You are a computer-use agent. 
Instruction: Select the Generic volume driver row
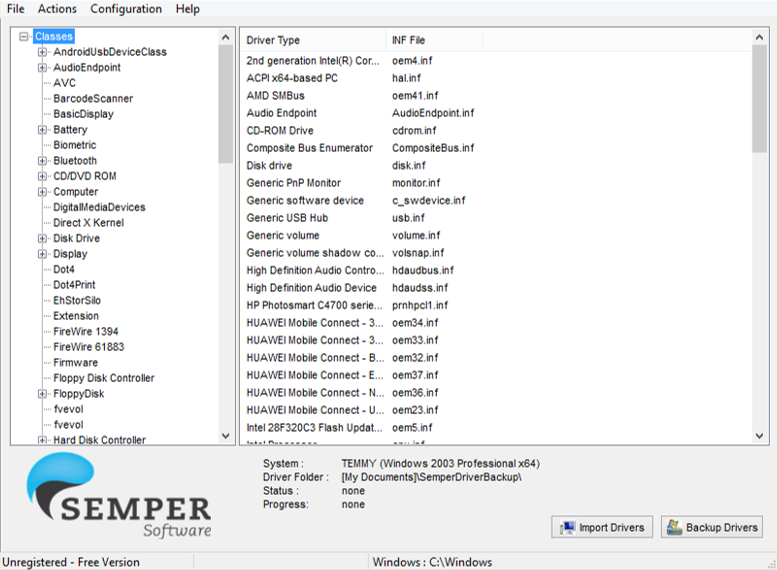point(283,235)
